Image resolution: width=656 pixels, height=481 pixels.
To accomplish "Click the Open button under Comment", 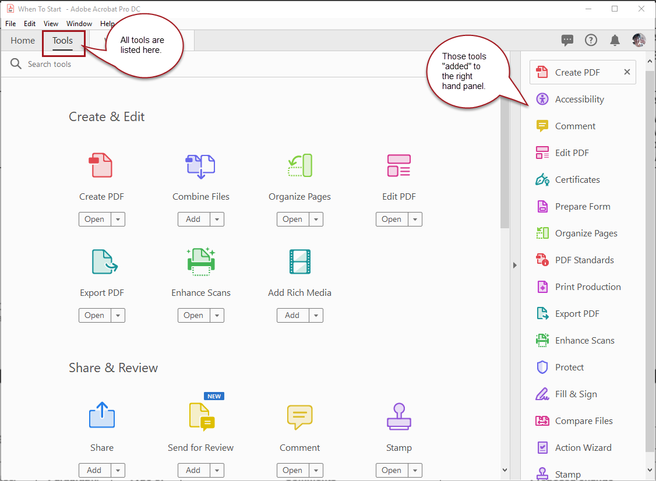I will point(292,470).
